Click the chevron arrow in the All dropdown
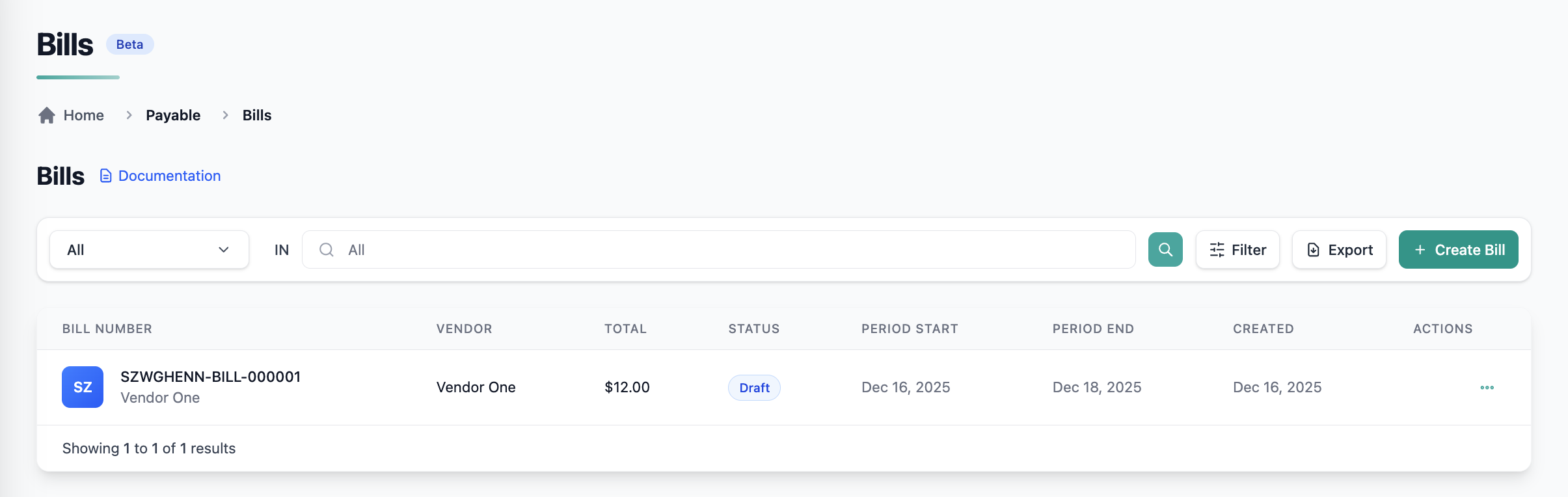 (224, 250)
